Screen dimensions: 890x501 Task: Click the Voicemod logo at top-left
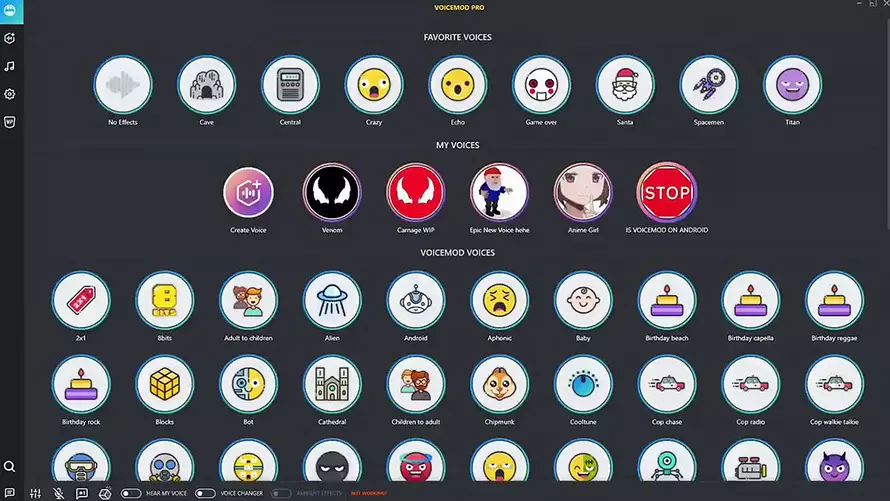[11, 11]
